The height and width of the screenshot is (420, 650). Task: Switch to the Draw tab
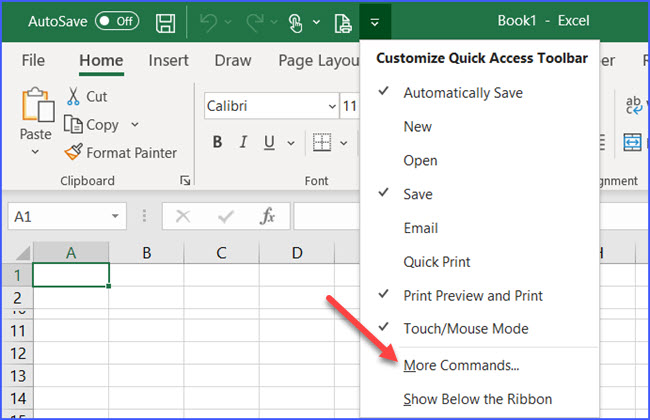(x=233, y=61)
